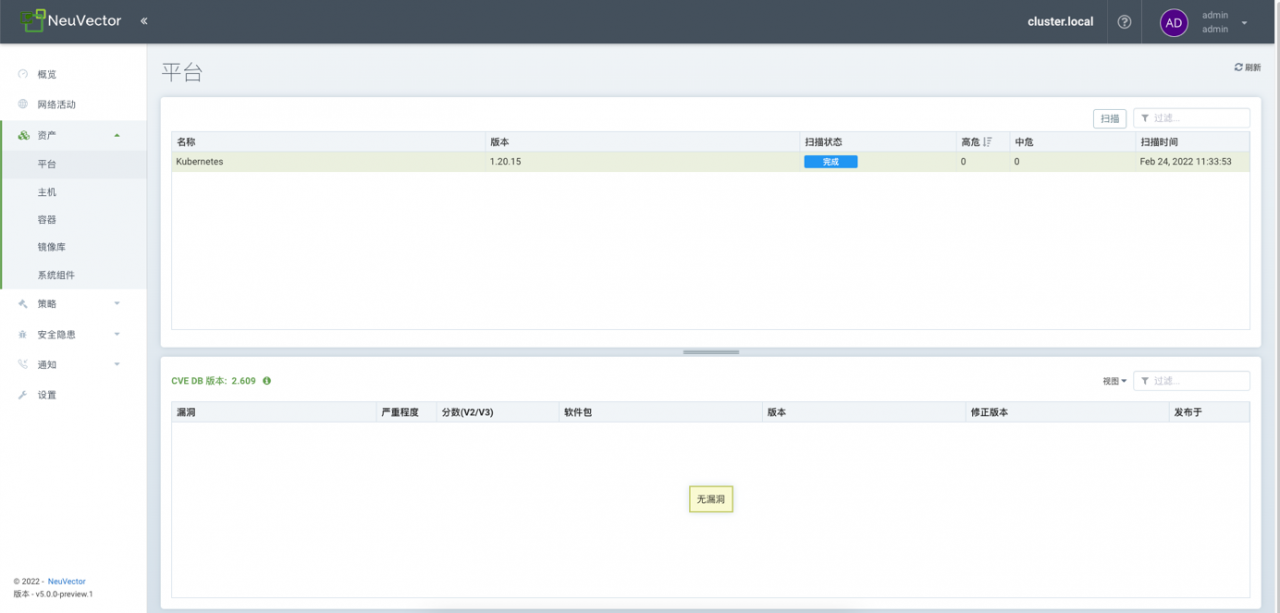Open the help question-mark icon
This screenshot has height=613, width=1280.
pyautogui.click(x=1124, y=22)
